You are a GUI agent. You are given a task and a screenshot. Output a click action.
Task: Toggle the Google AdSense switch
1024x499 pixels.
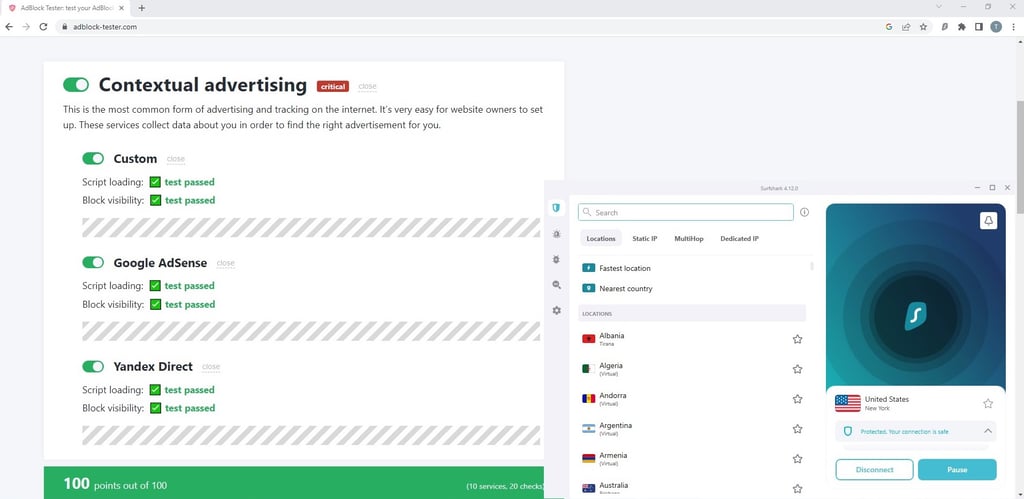point(93,263)
